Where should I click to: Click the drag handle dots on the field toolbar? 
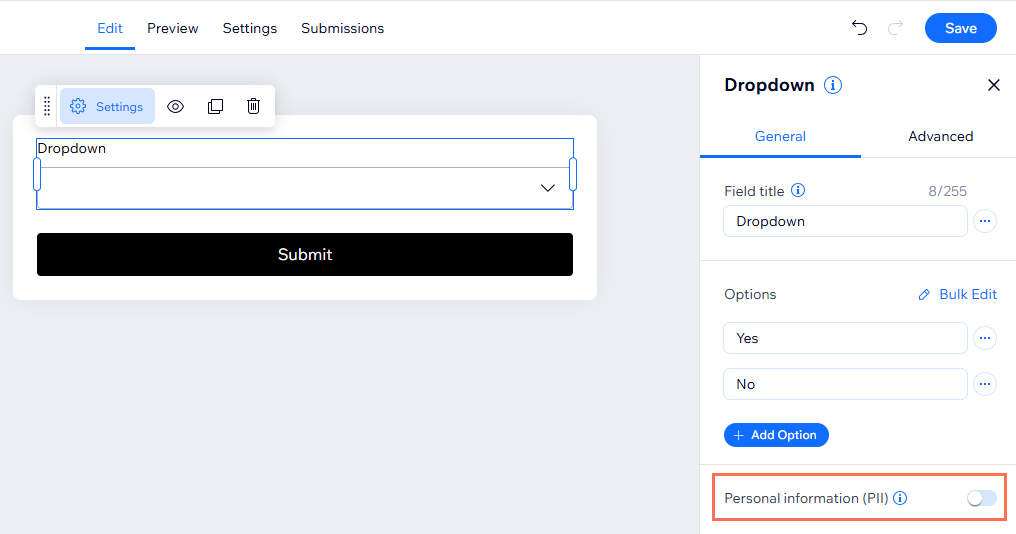47,106
